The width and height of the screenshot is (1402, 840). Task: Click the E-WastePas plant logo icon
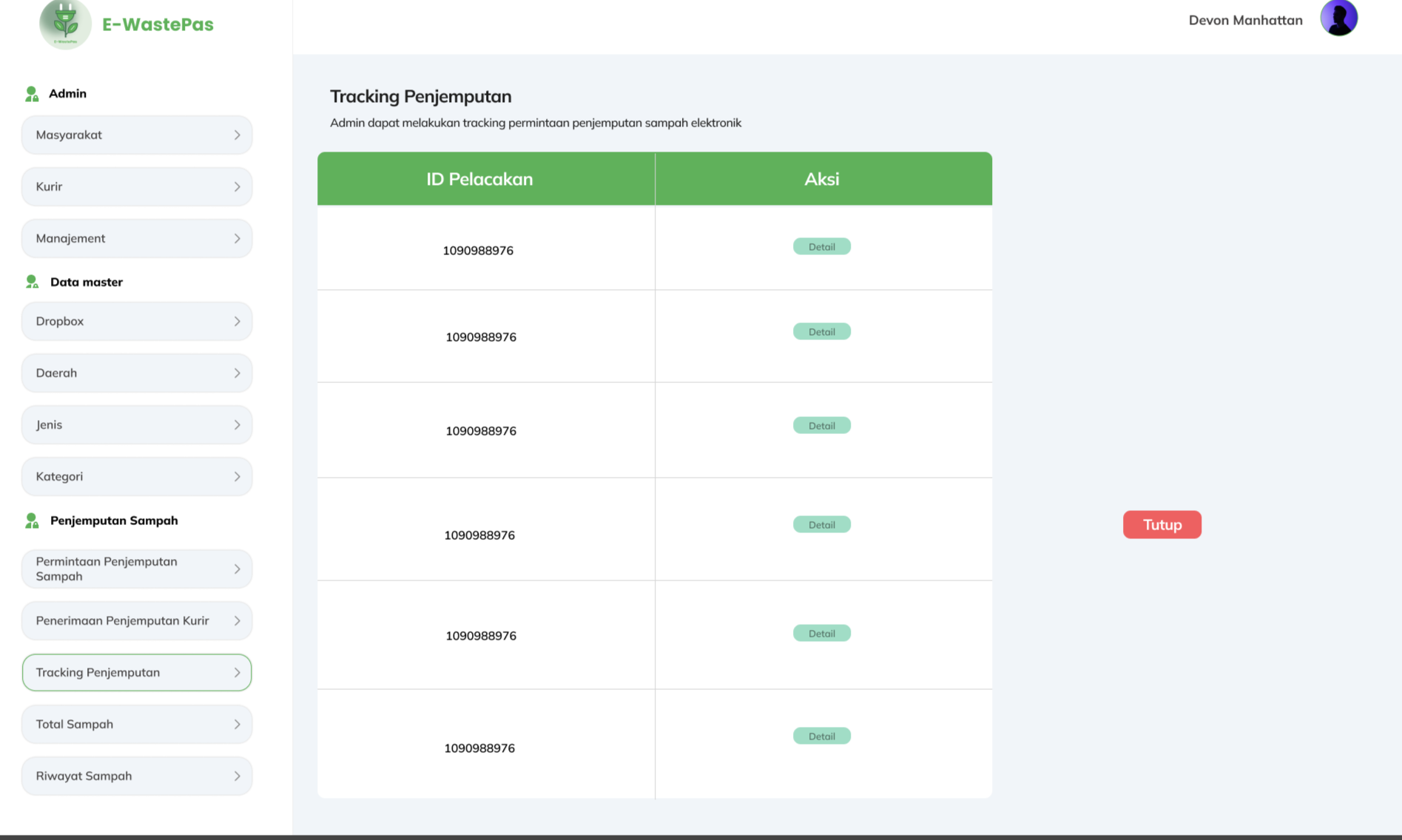pos(65,24)
